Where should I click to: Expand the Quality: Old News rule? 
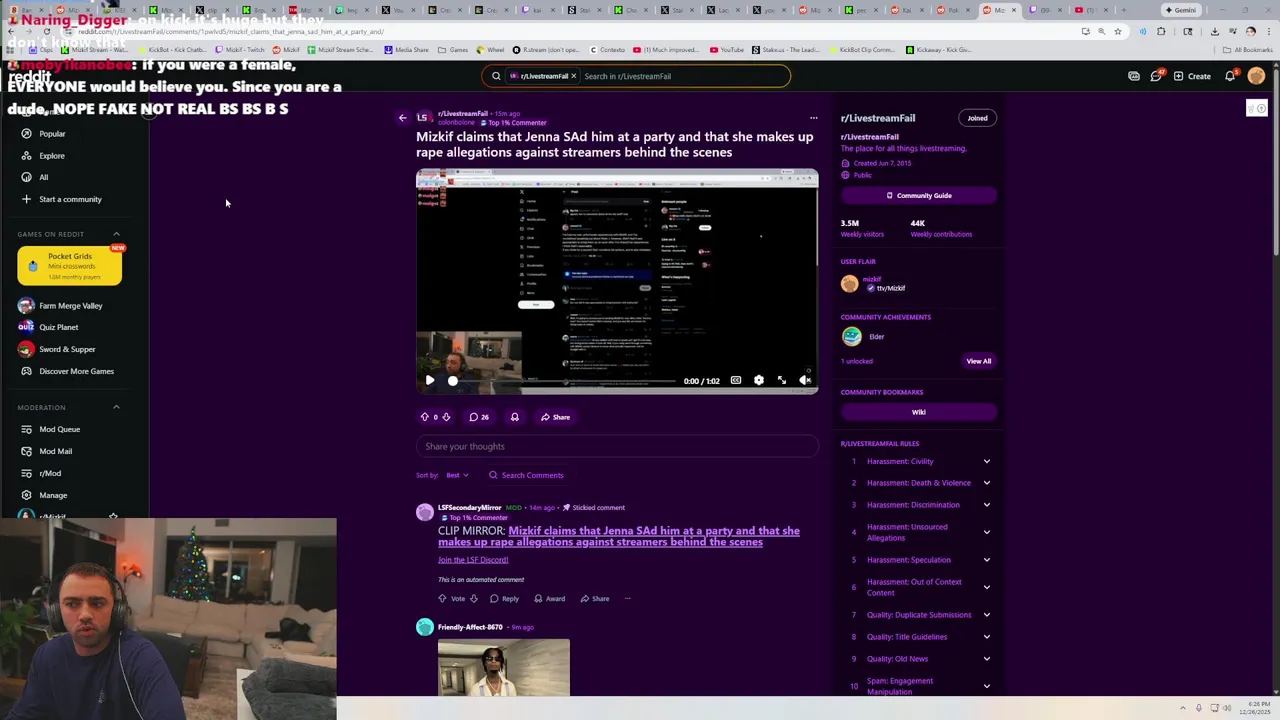click(919, 659)
